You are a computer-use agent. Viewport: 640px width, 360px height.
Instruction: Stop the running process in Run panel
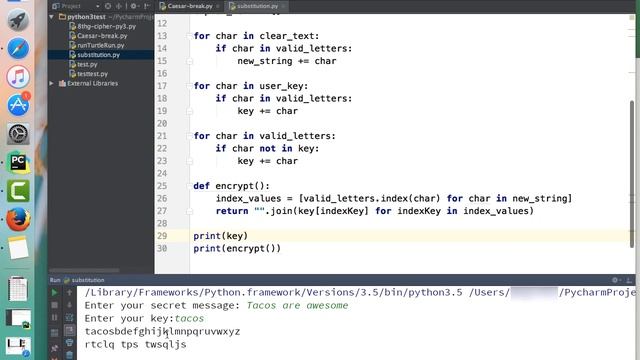pos(54,305)
